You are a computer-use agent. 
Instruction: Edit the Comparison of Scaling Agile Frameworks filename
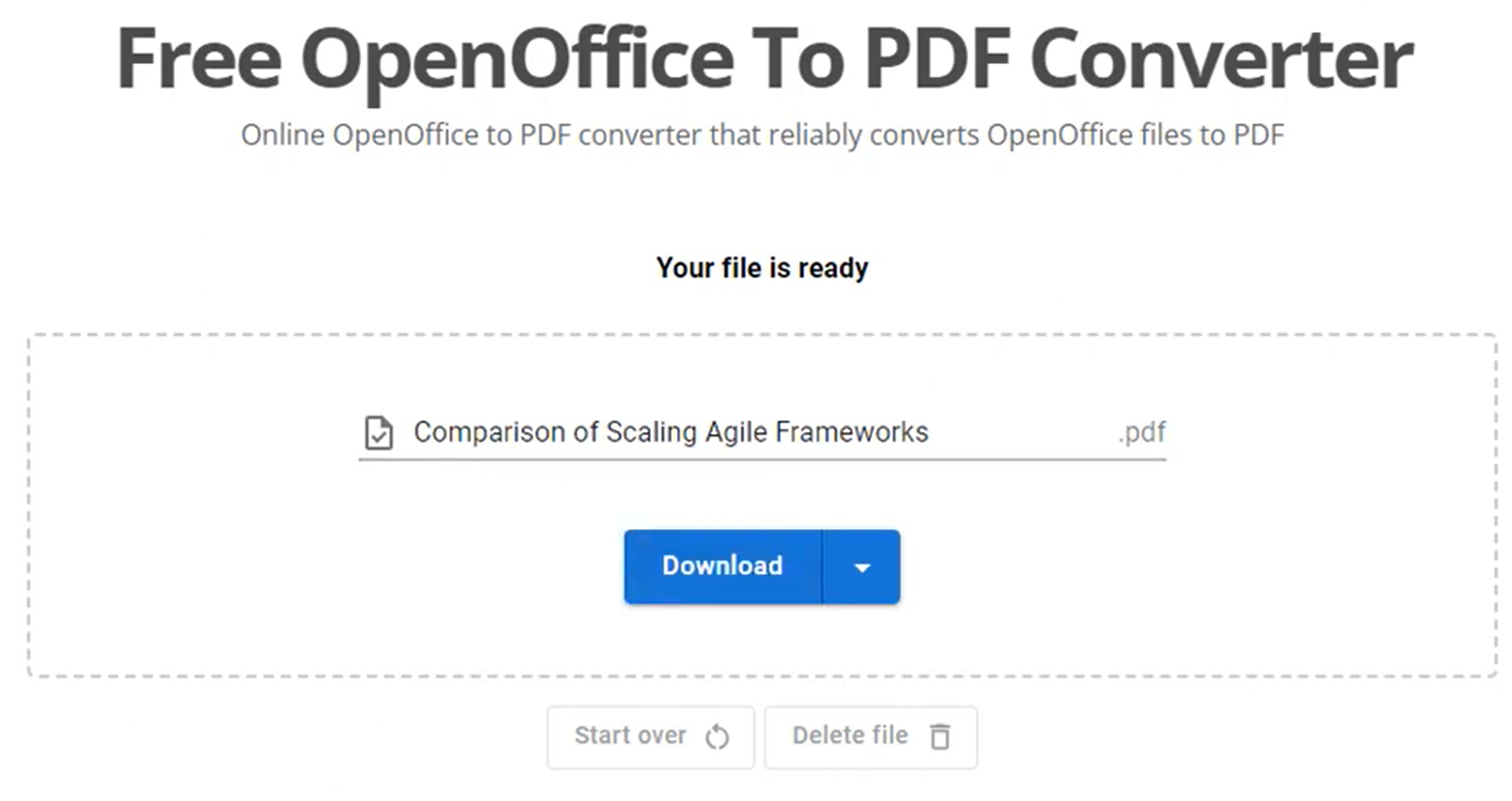click(x=670, y=432)
